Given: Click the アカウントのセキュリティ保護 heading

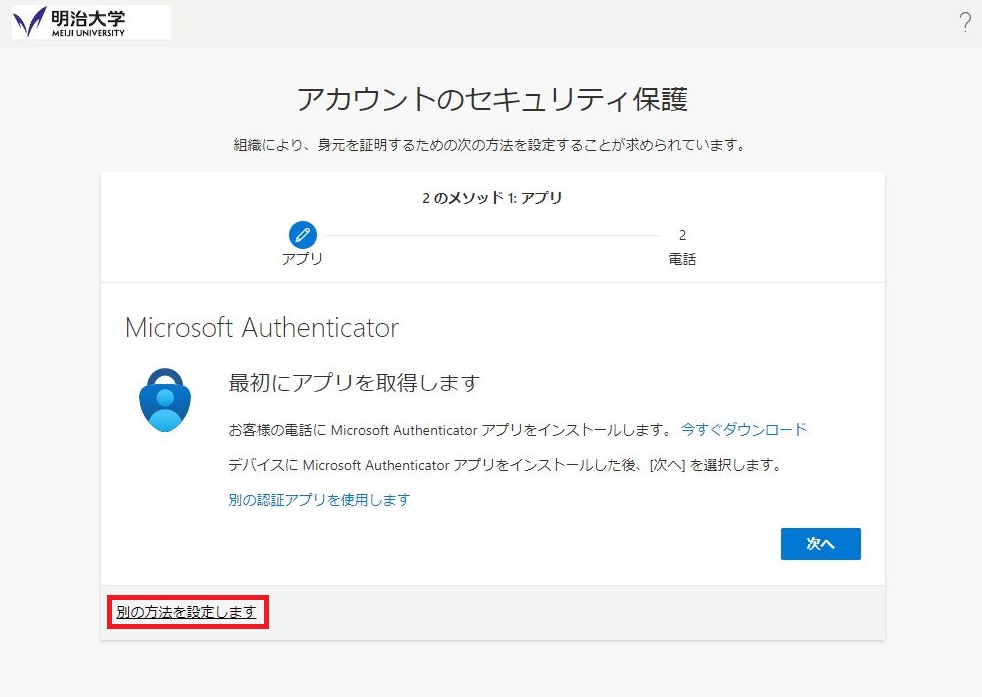Looking at the screenshot, I should point(492,99).
